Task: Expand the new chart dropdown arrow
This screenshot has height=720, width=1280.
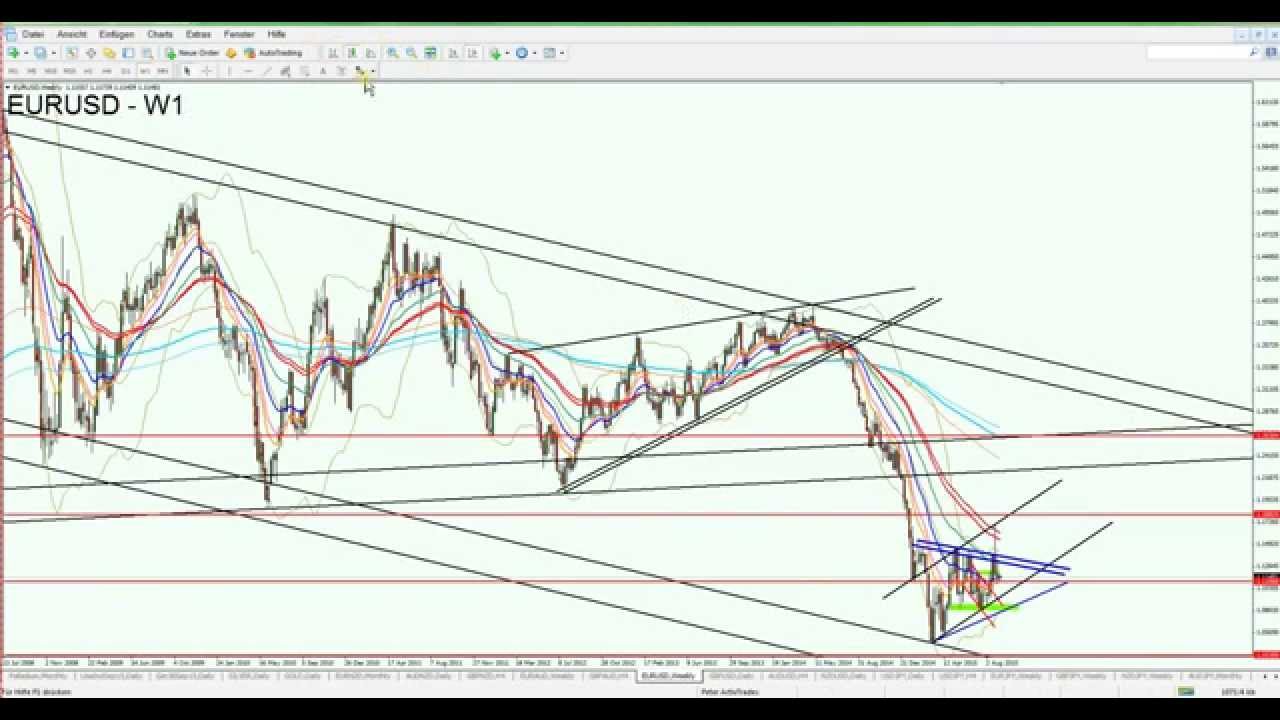Action: (26, 53)
